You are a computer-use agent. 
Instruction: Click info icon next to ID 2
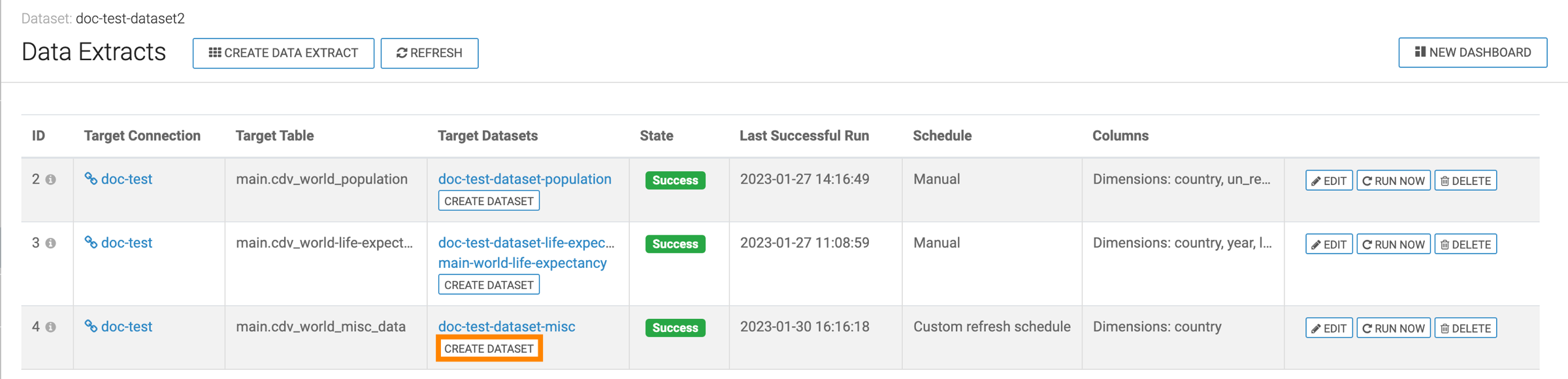pyautogui.click(x=50, y=180)
